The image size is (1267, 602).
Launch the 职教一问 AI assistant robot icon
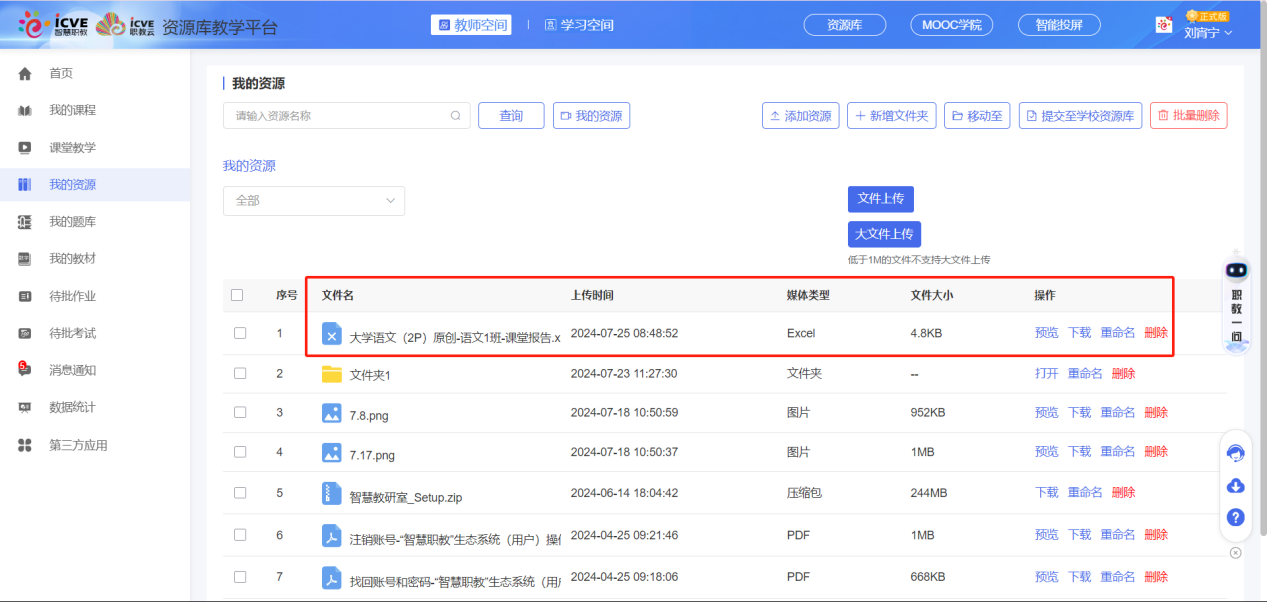tap(1236, 269)
